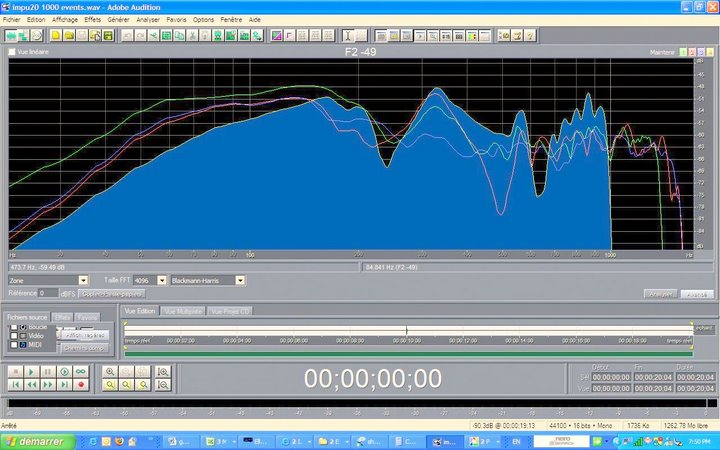Click the new file icon in toolbar
The height and width of the screenshot is (450, 720).
point(56,35)
